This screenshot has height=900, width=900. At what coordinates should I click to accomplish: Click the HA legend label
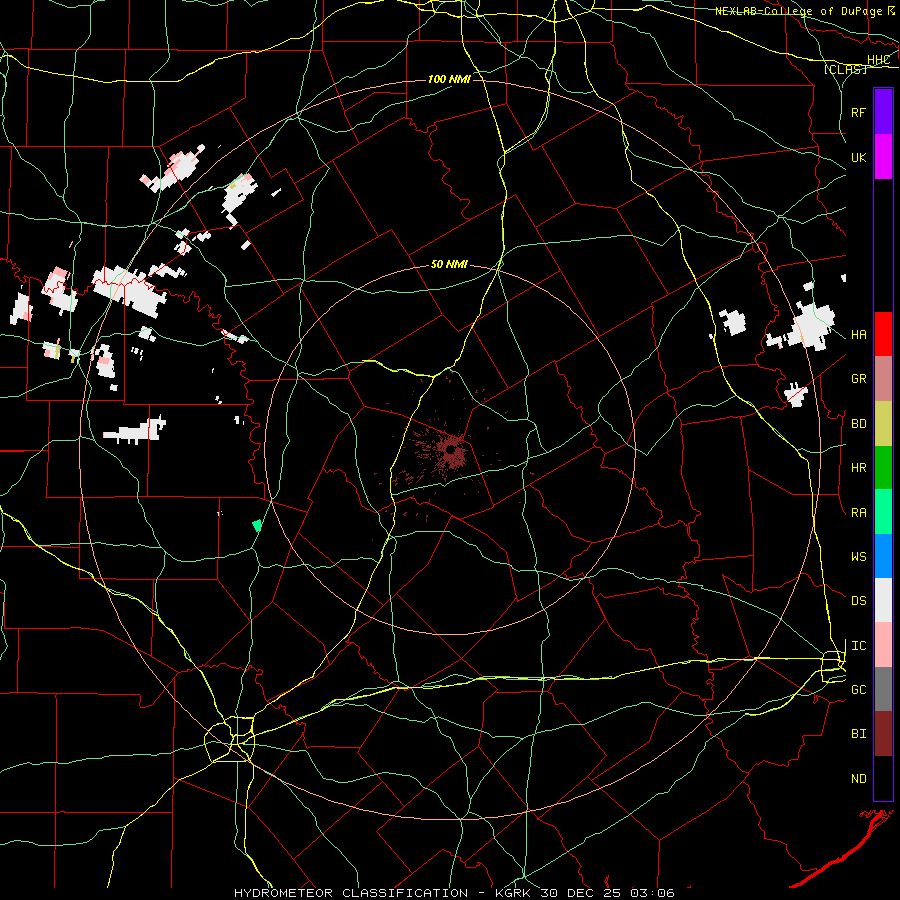858,335
